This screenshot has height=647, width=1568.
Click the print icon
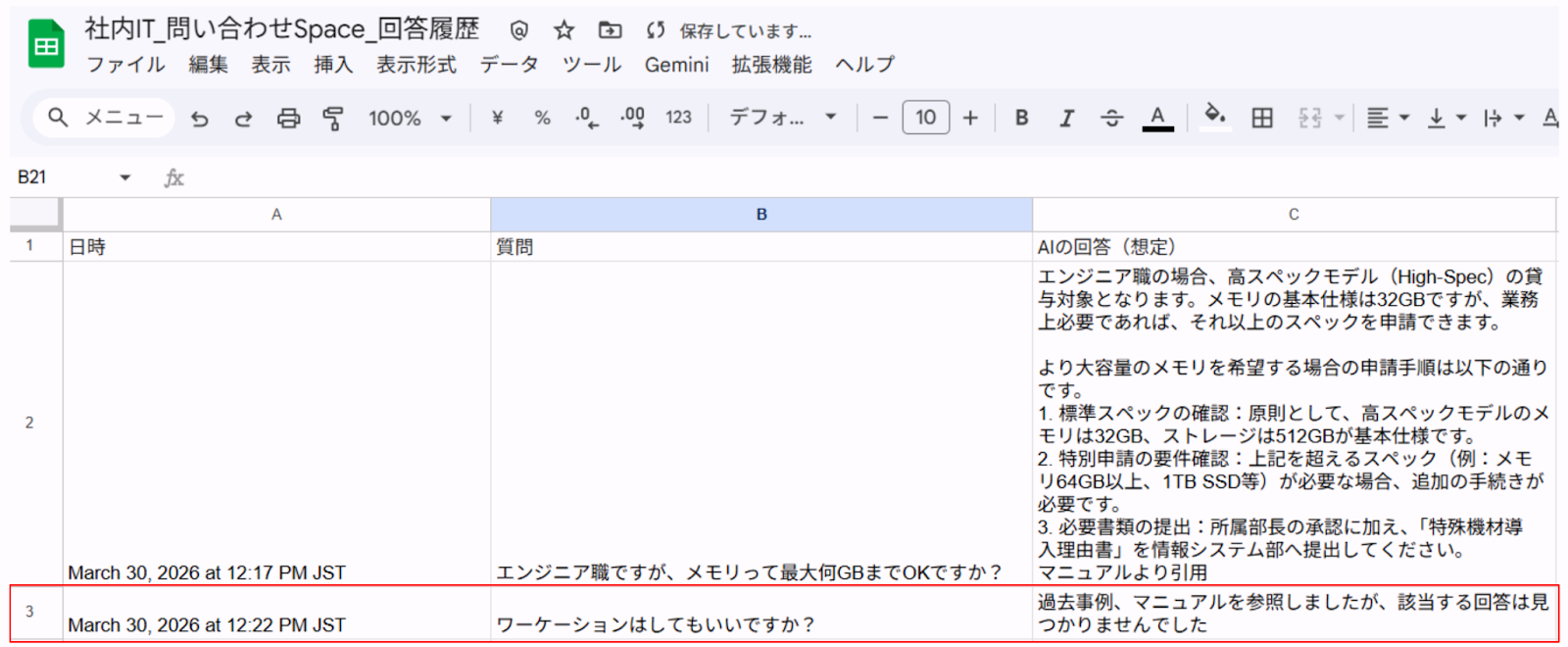288,119
